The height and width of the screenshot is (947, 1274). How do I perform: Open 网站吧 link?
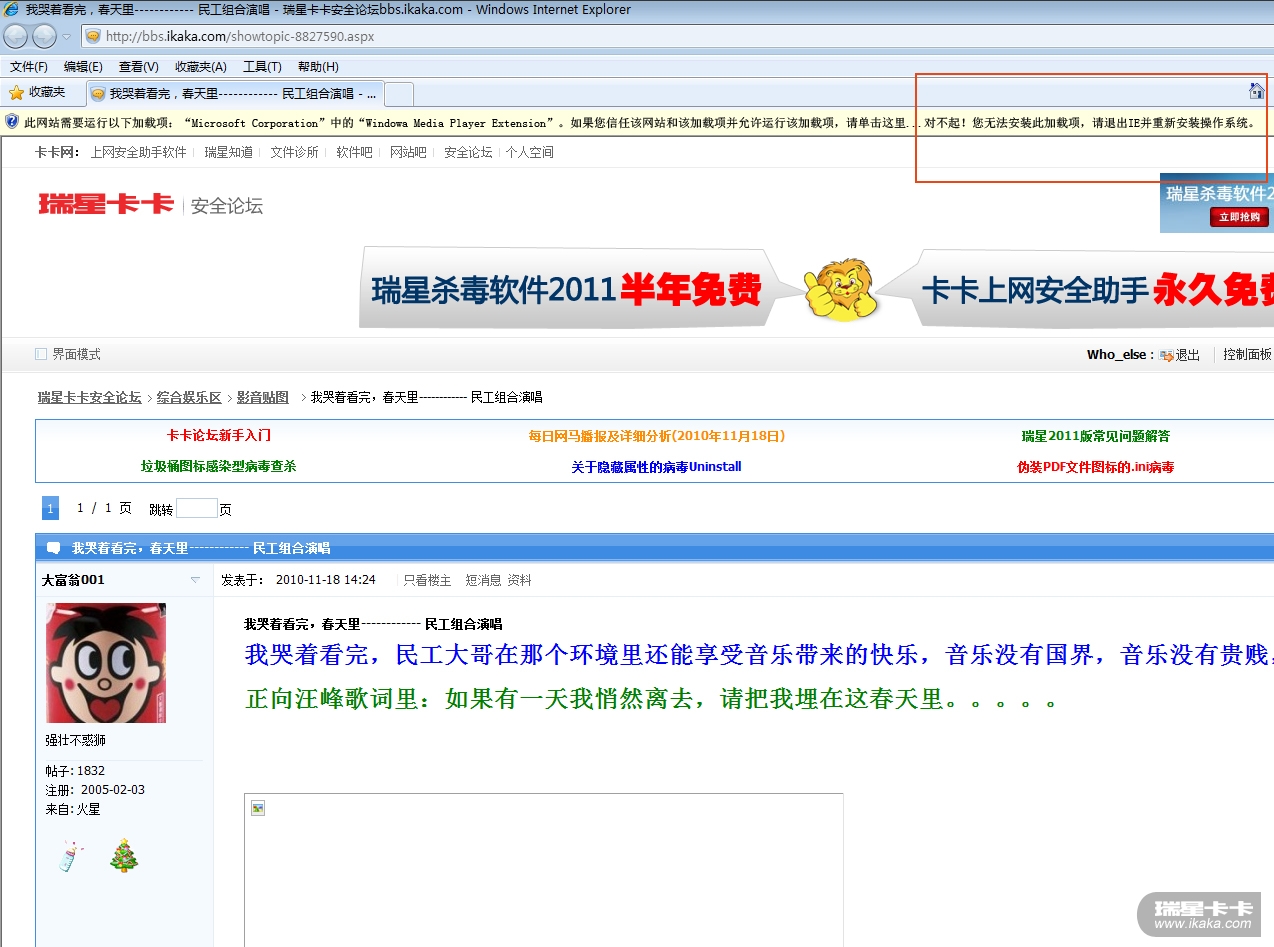tap(408, 153)
